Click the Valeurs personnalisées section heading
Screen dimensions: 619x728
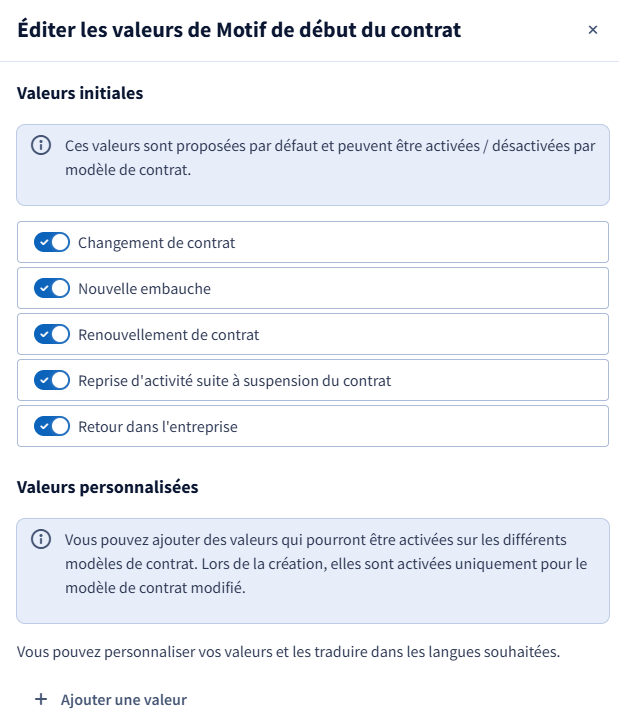(x=108, y=488)
